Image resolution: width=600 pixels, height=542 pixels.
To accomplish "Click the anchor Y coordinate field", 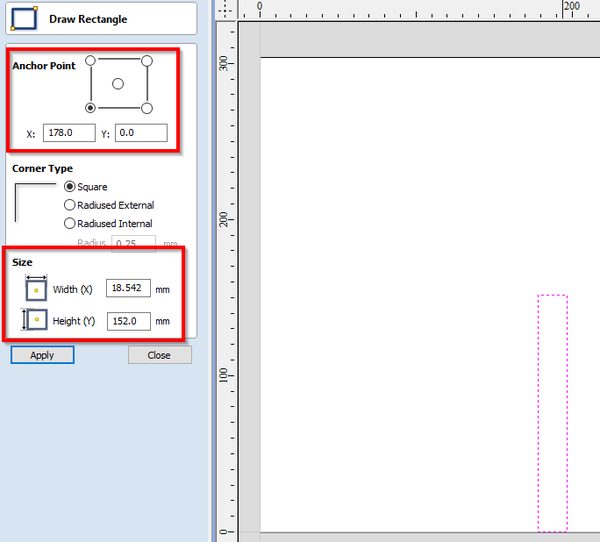I will point(140,133).
